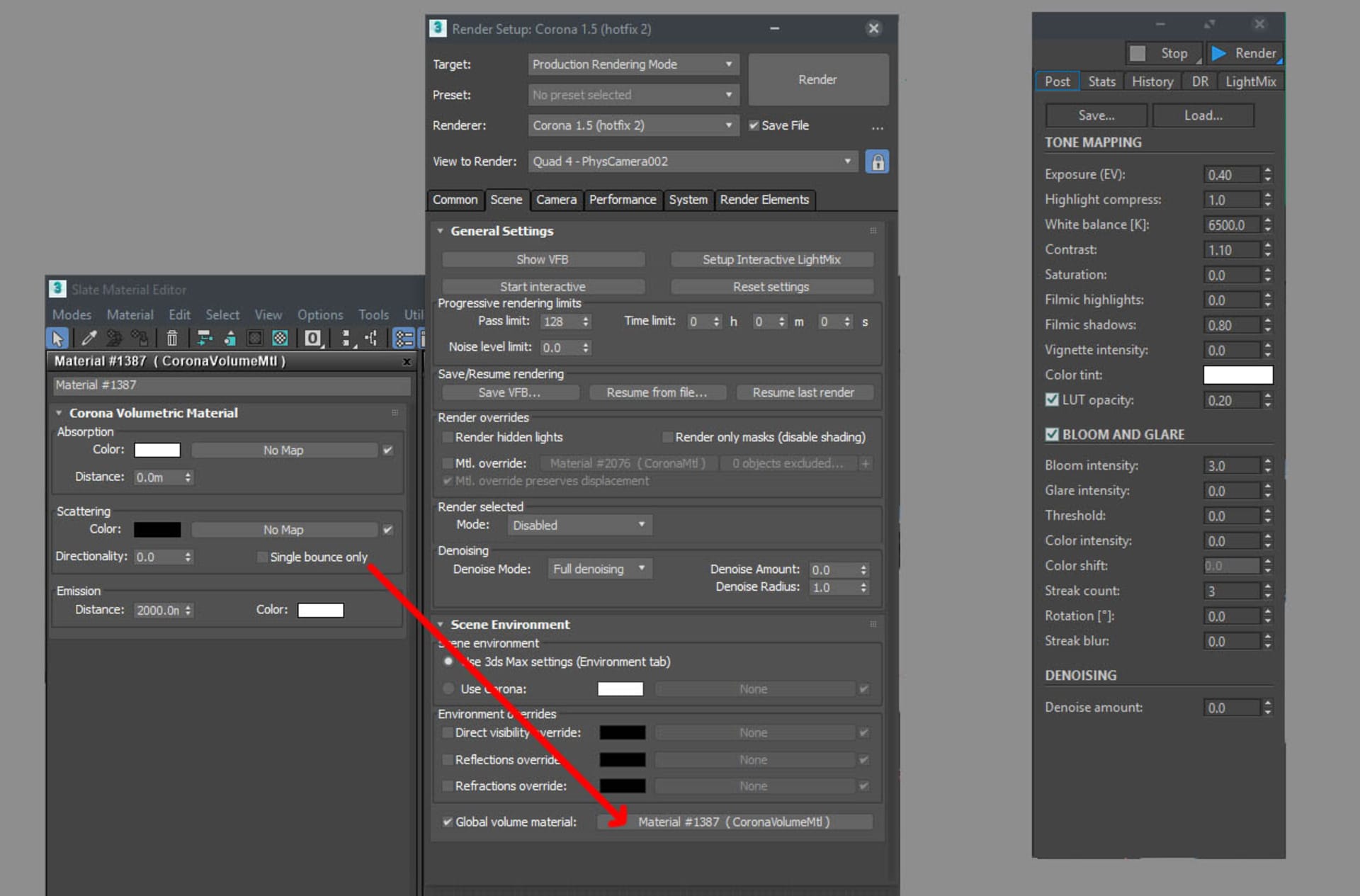Viewport: 1360px width, 896px height.
Task: Enable Mtl. override checkbox
Action: click(447, 463)
